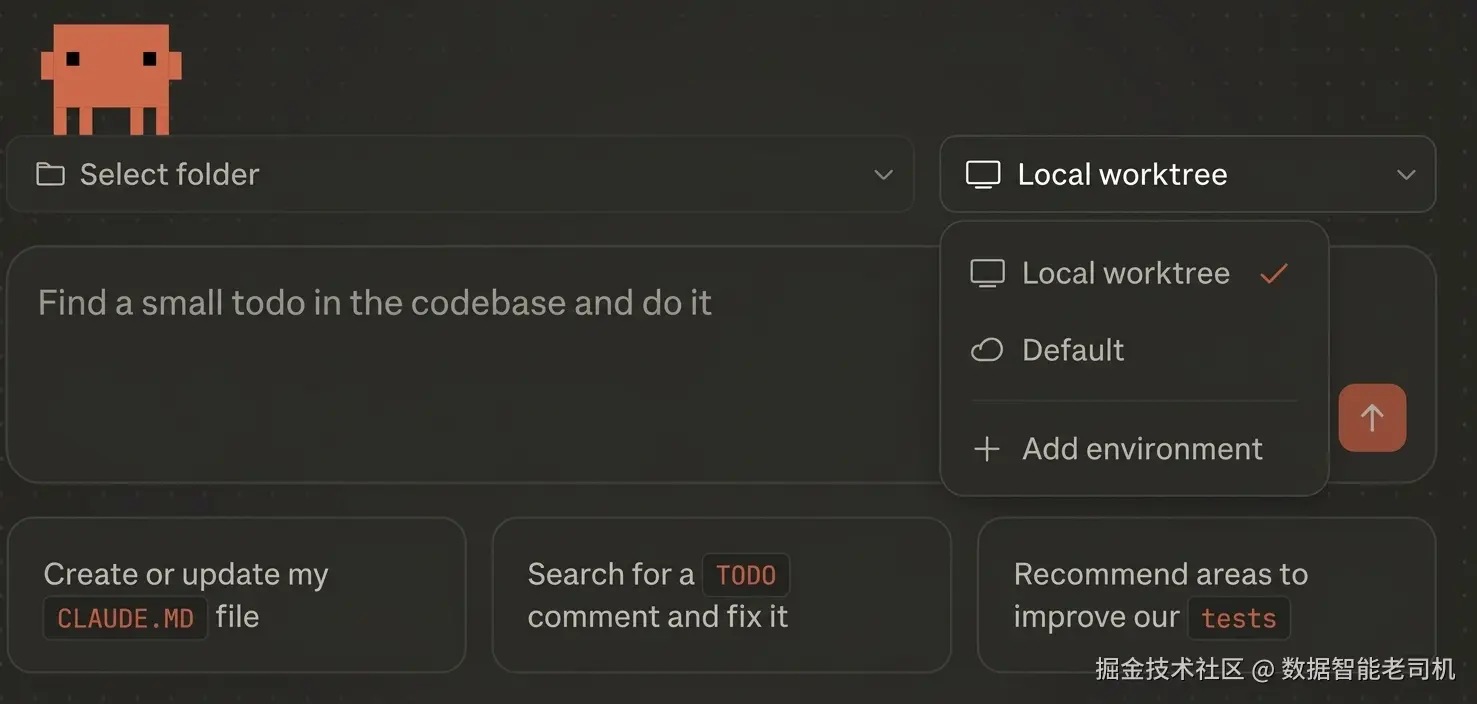Click the orange send arrow button

click(x=1371, y=417)
